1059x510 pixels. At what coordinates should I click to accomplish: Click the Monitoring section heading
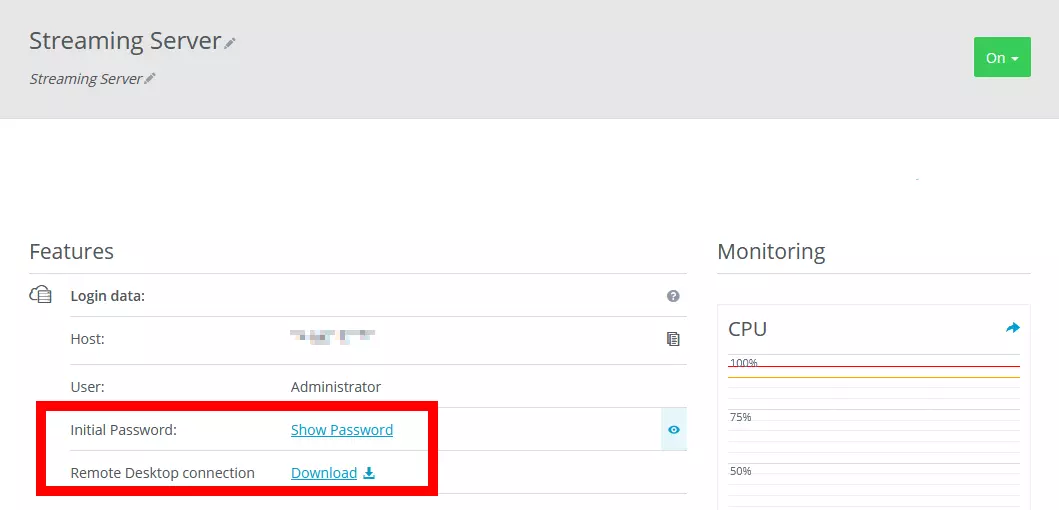[771, 252]
